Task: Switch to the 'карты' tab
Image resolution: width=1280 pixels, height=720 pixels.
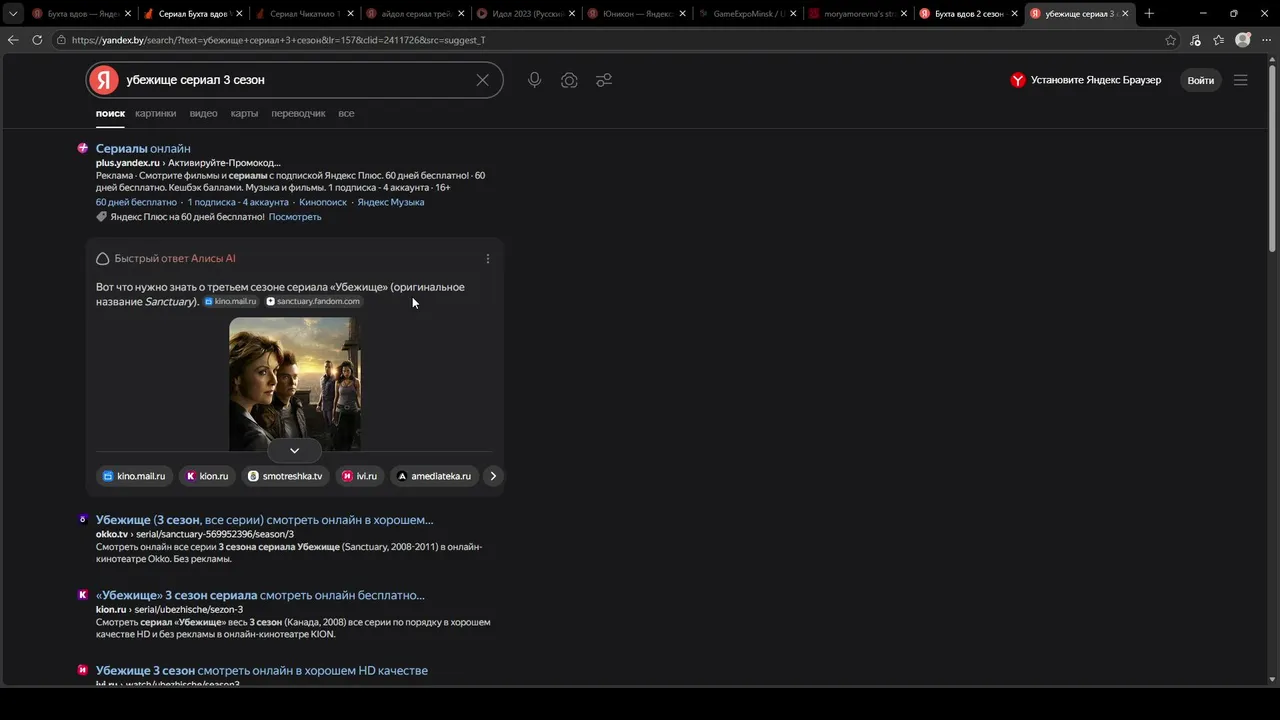Action: click(x=244, y=114)
